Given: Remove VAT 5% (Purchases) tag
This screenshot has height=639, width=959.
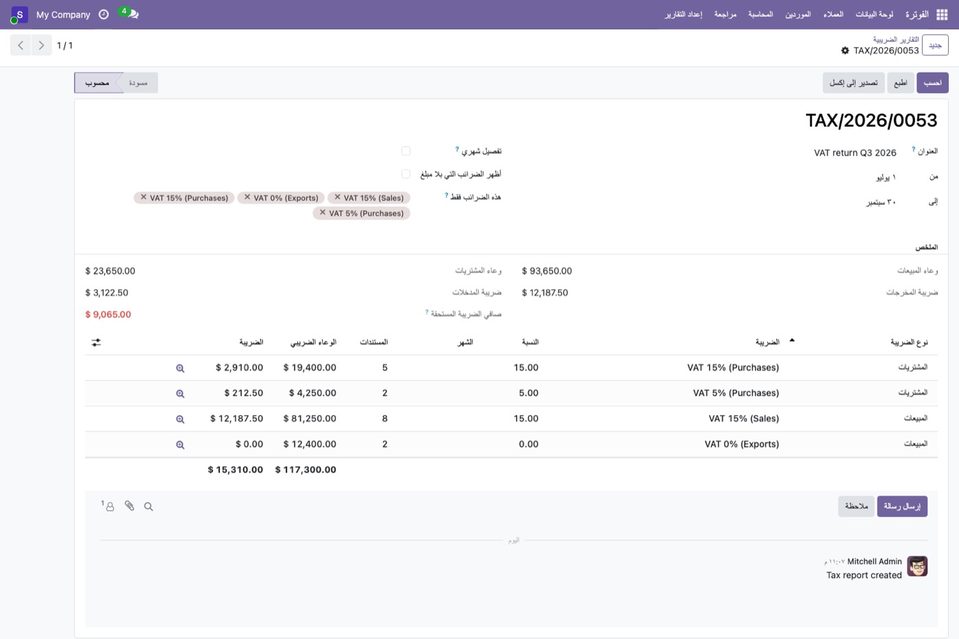Looking at the screenshot, I should (322, 213).
